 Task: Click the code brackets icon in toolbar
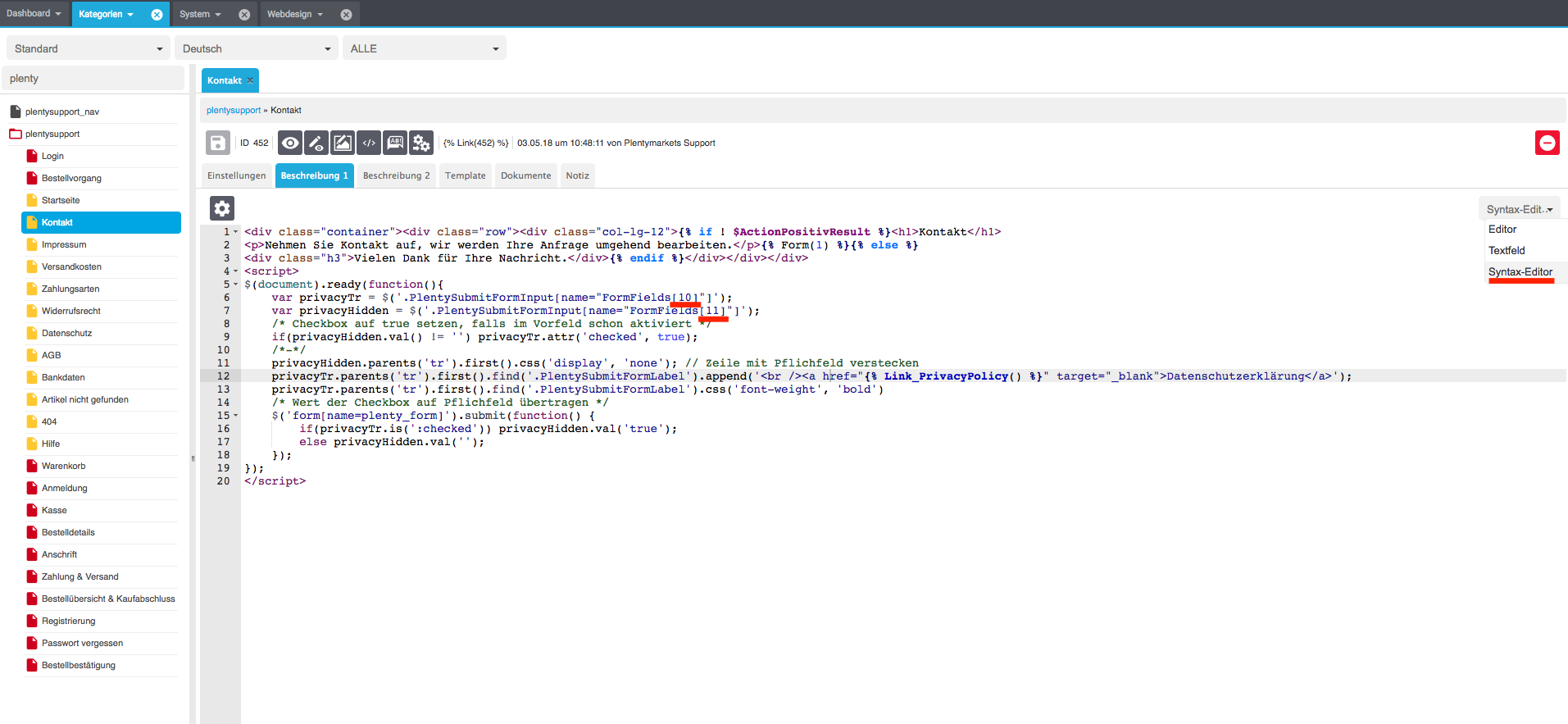(x=369, y=143)
